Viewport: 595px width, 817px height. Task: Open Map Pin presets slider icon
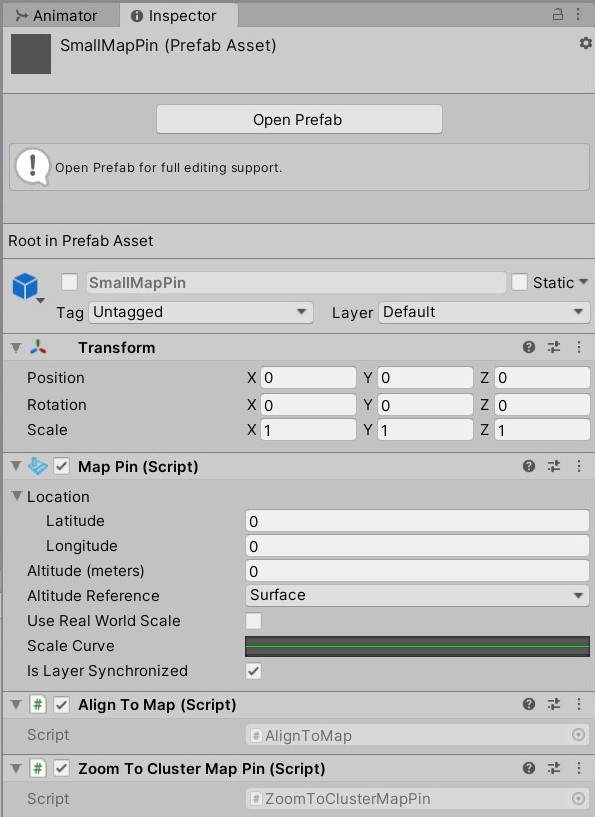point(554,466)
